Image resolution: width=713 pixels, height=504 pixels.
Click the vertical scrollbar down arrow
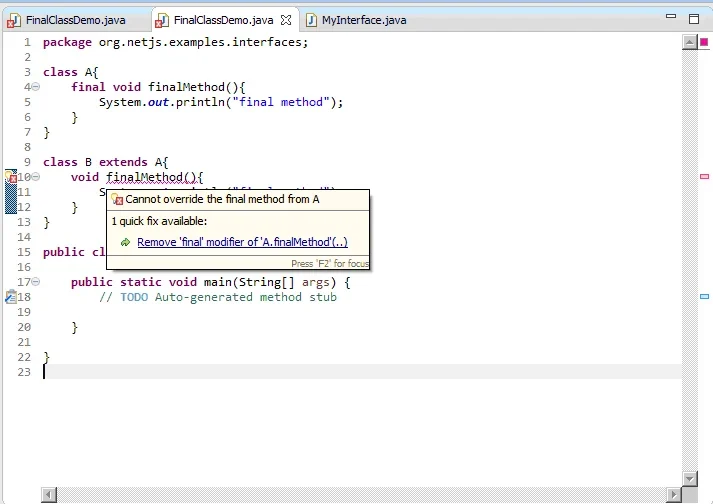[x=690, y=479]
